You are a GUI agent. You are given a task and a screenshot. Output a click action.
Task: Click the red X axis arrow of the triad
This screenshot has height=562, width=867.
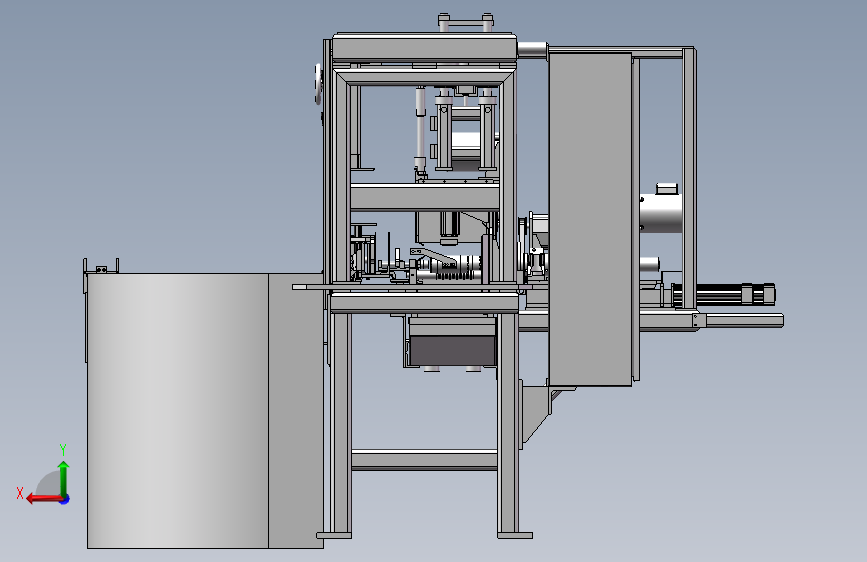click(x=43, y=499)
